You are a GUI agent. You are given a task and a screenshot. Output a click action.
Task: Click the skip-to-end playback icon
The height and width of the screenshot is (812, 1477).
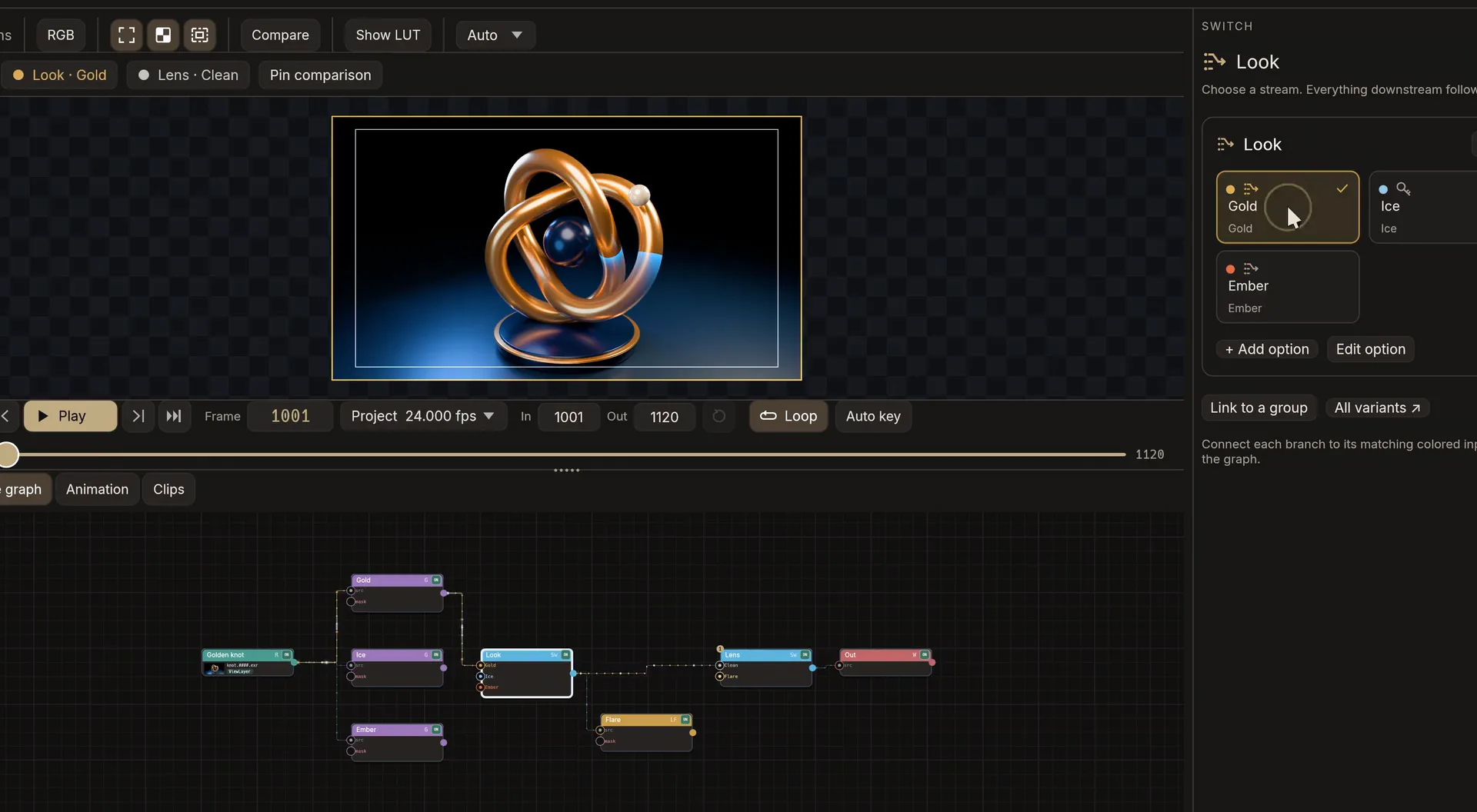click(x=174, y=416)
